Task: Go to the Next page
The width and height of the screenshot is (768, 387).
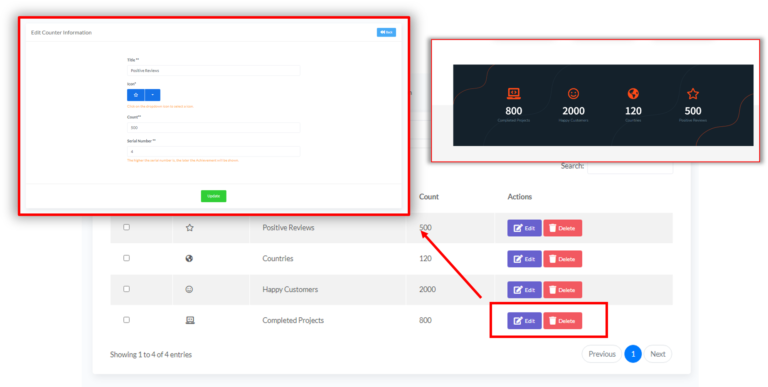Action: tap(658, 354)
